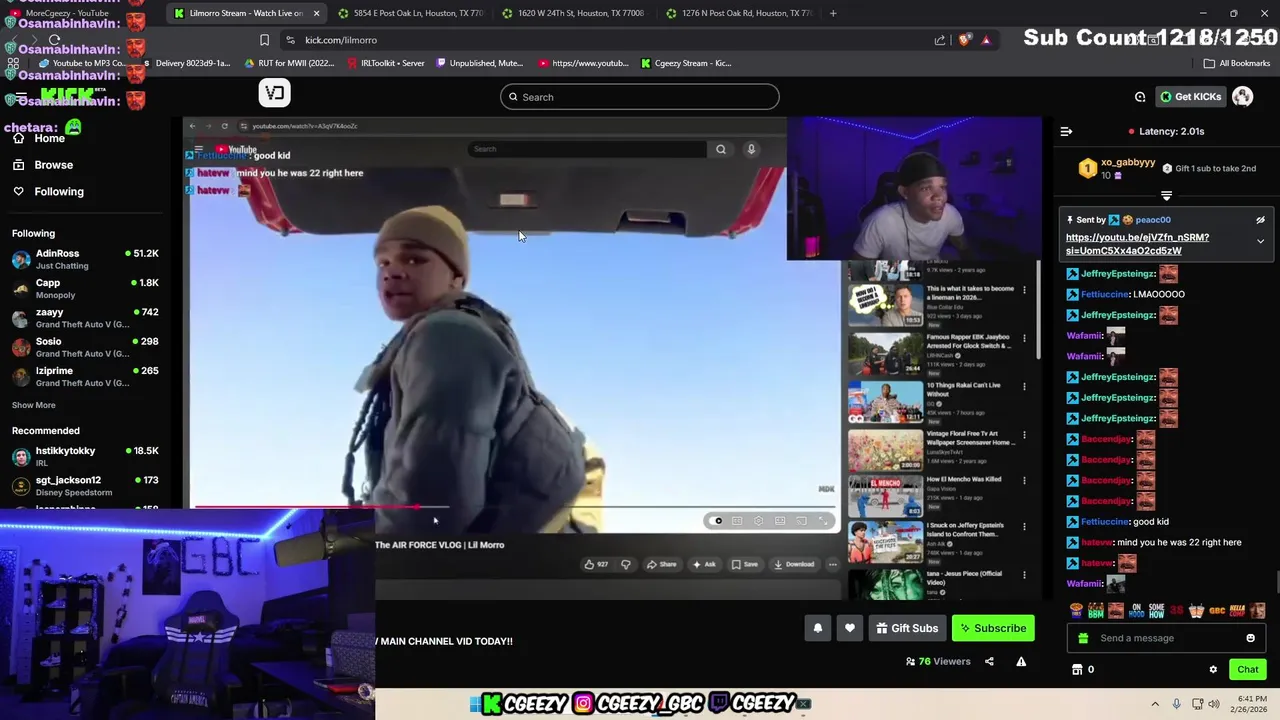Click the green Subscribe button
The image size is (1280, 720).
tap(993, 628)
